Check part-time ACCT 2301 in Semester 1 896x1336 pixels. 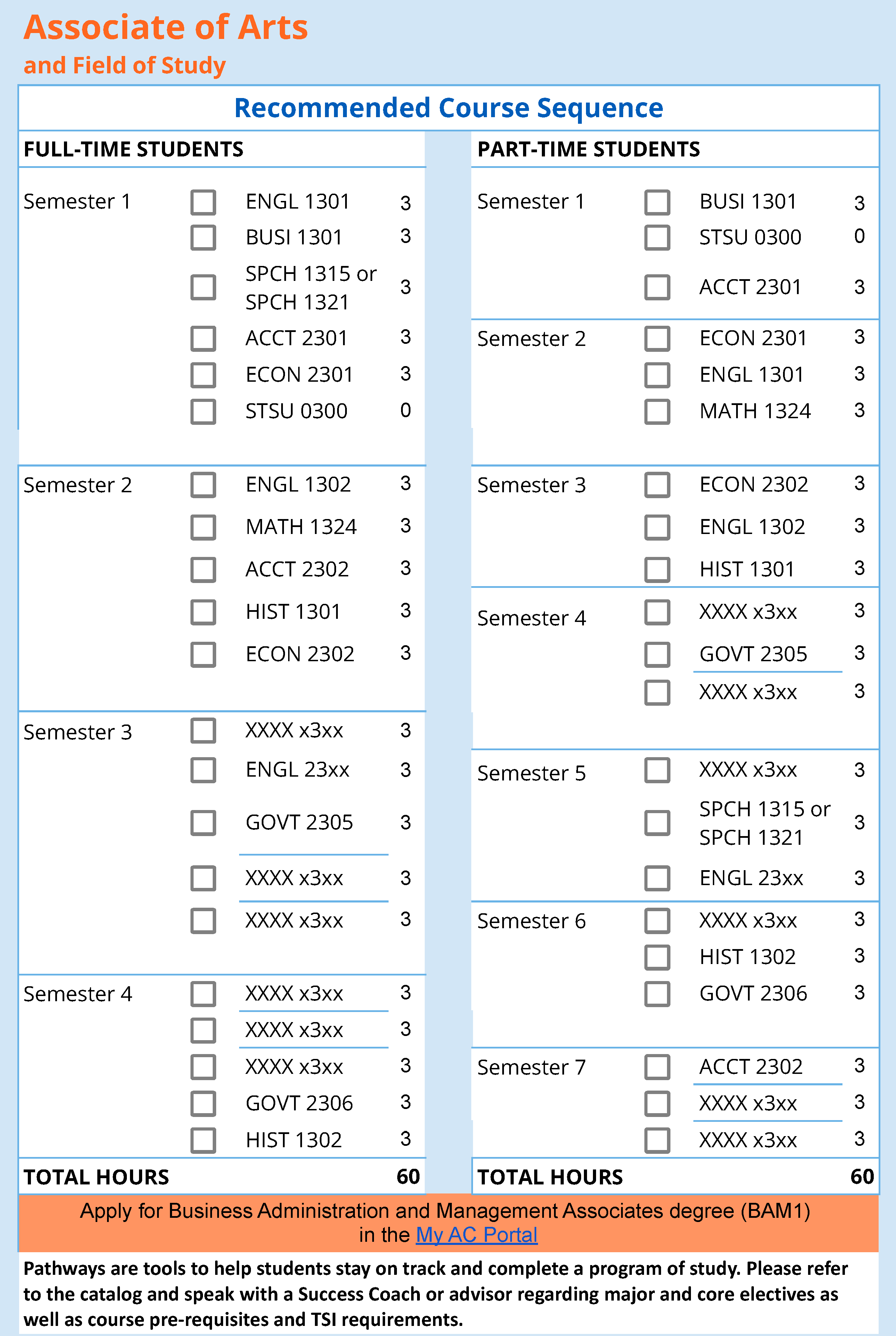[x=657, y=287]
